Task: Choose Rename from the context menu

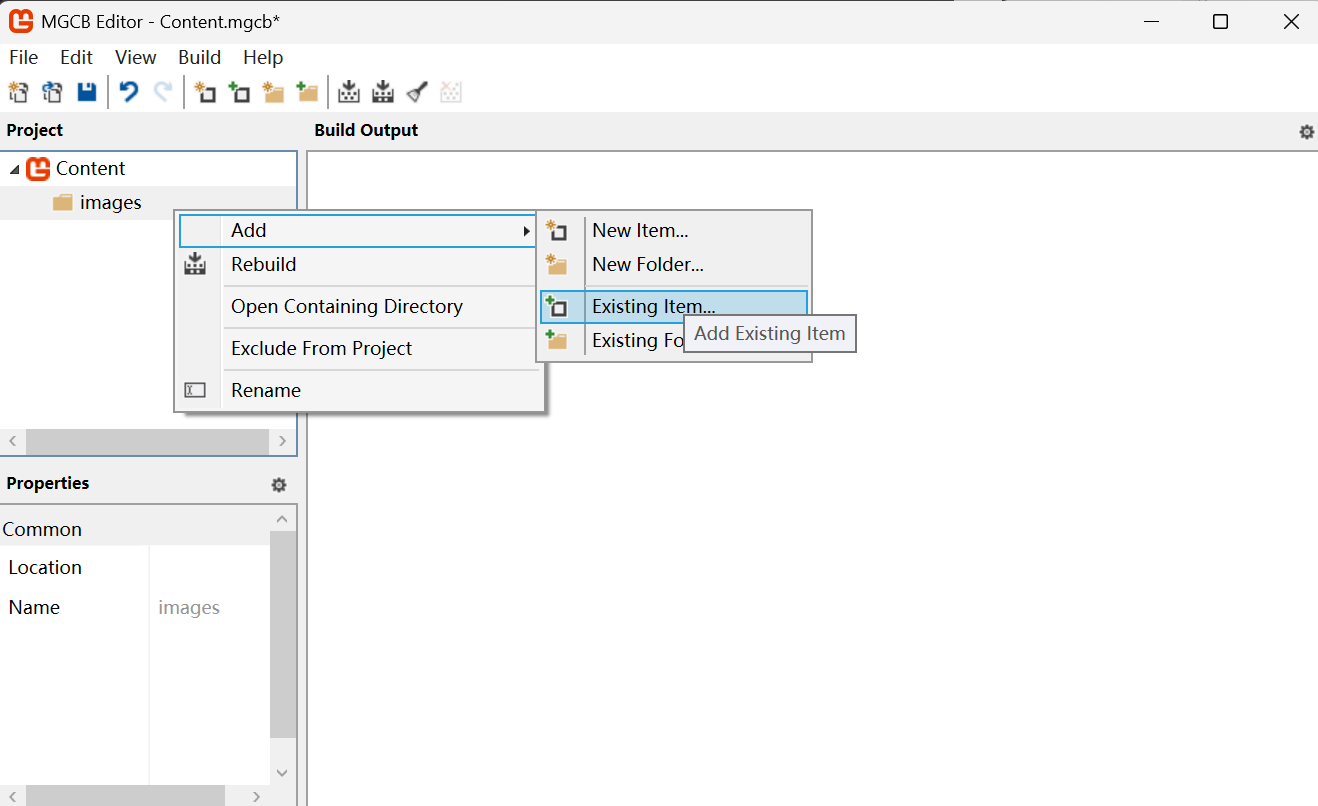Action: point(358,391)
